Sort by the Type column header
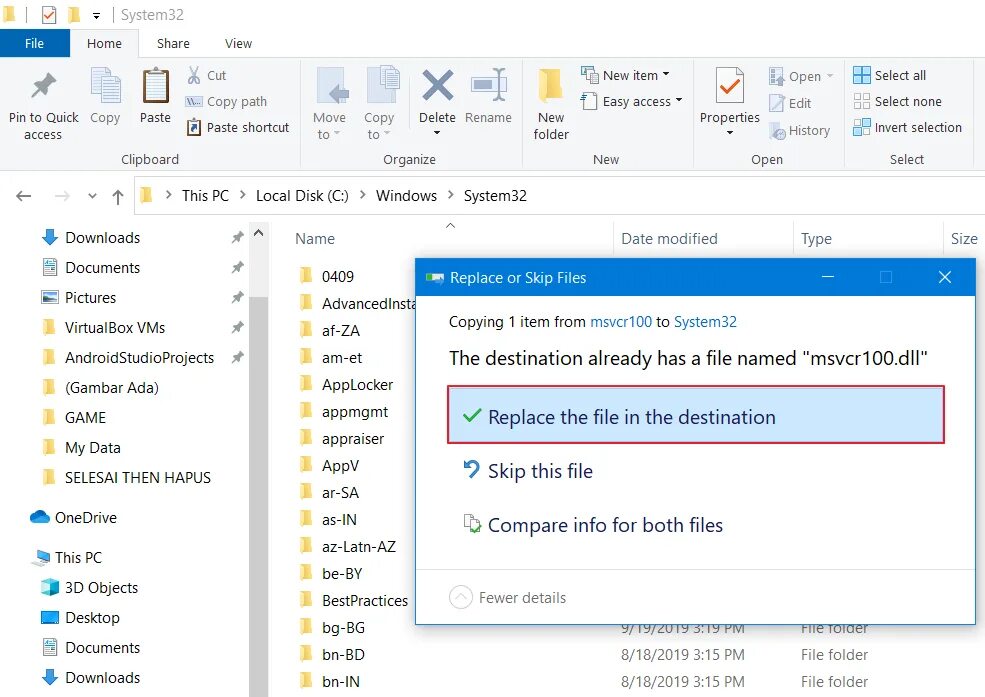Screen dimensions: 985x697 coord(816,239)
